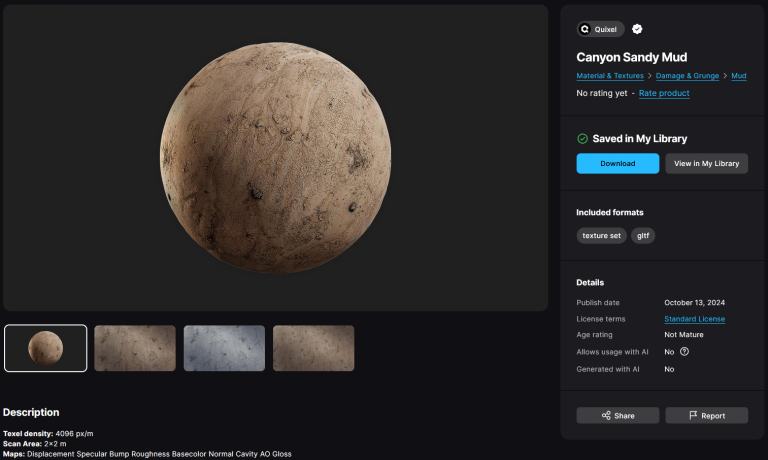Click the Rate product link
This screenshot has height=460, width=768.
664,93
